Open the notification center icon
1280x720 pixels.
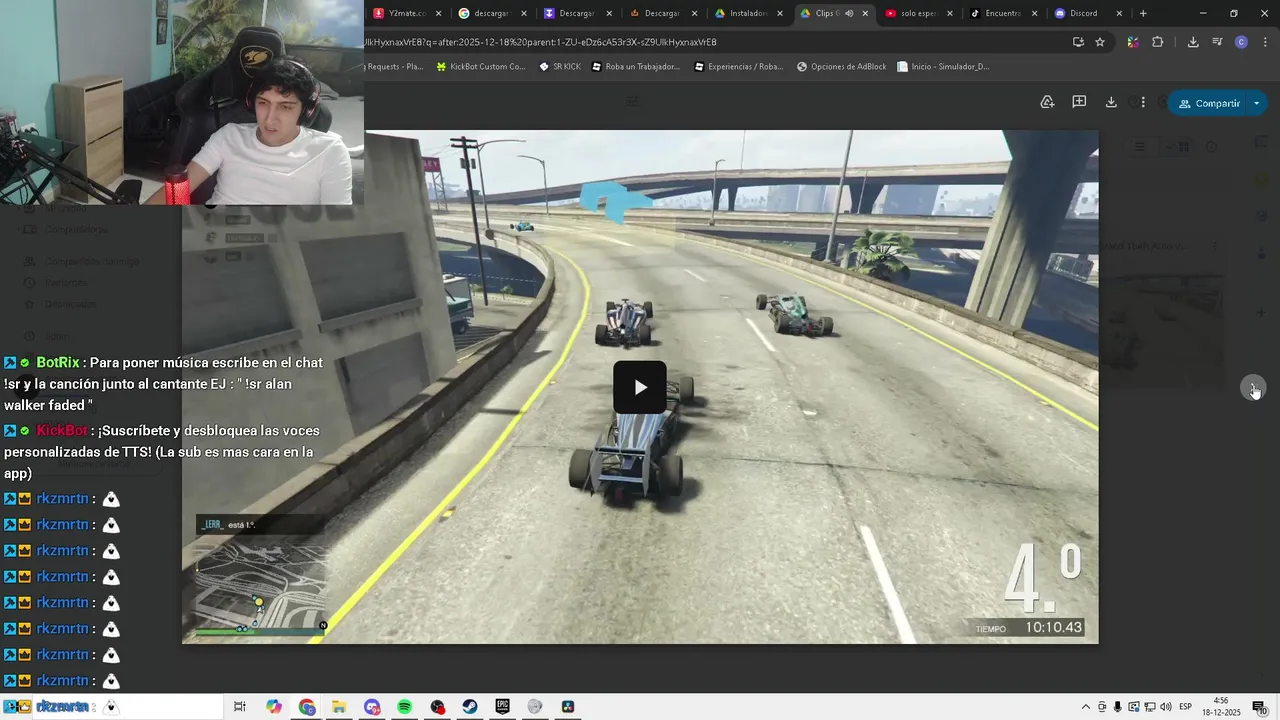1259,707
